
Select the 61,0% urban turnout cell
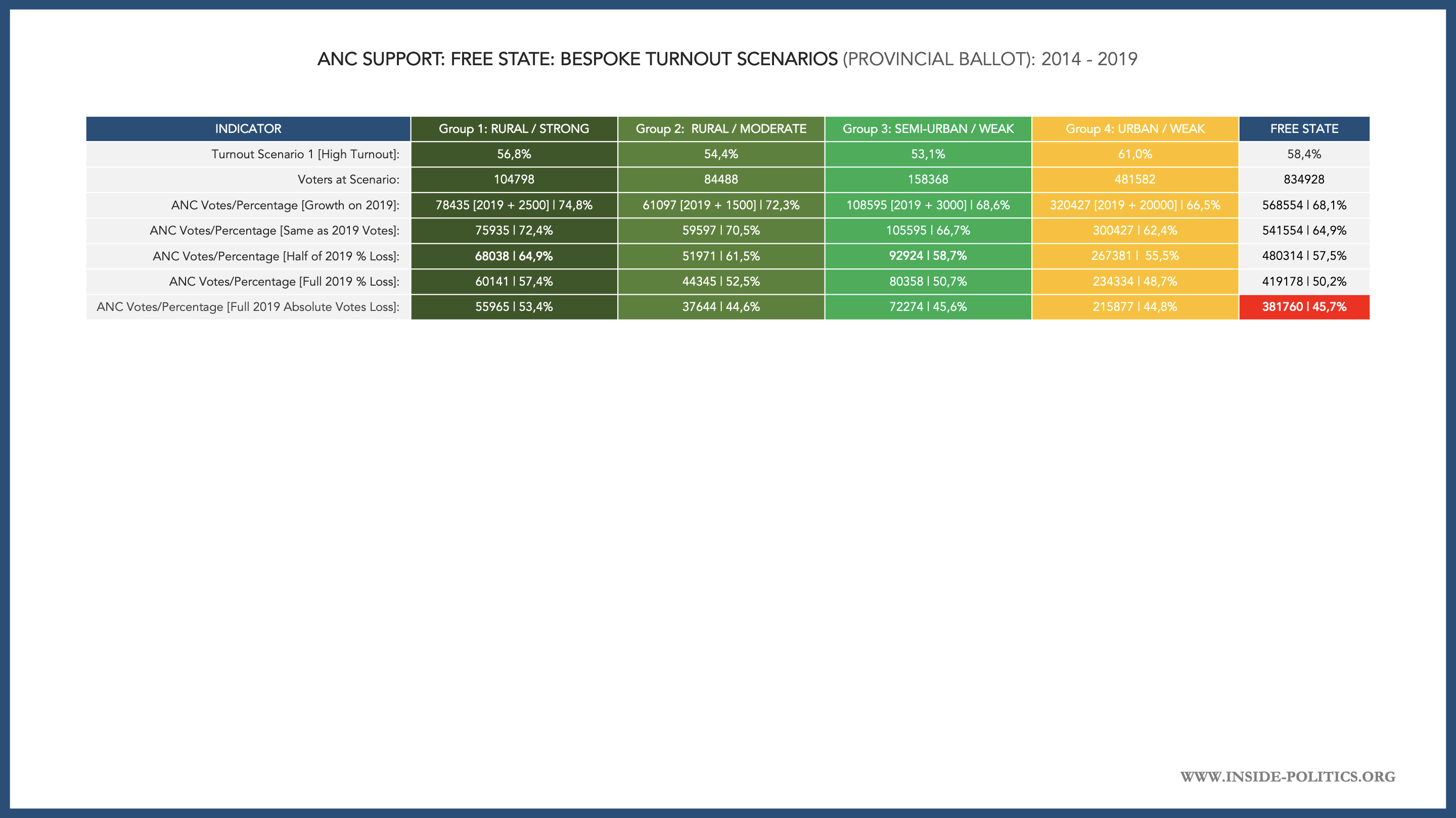(1134, 154)
